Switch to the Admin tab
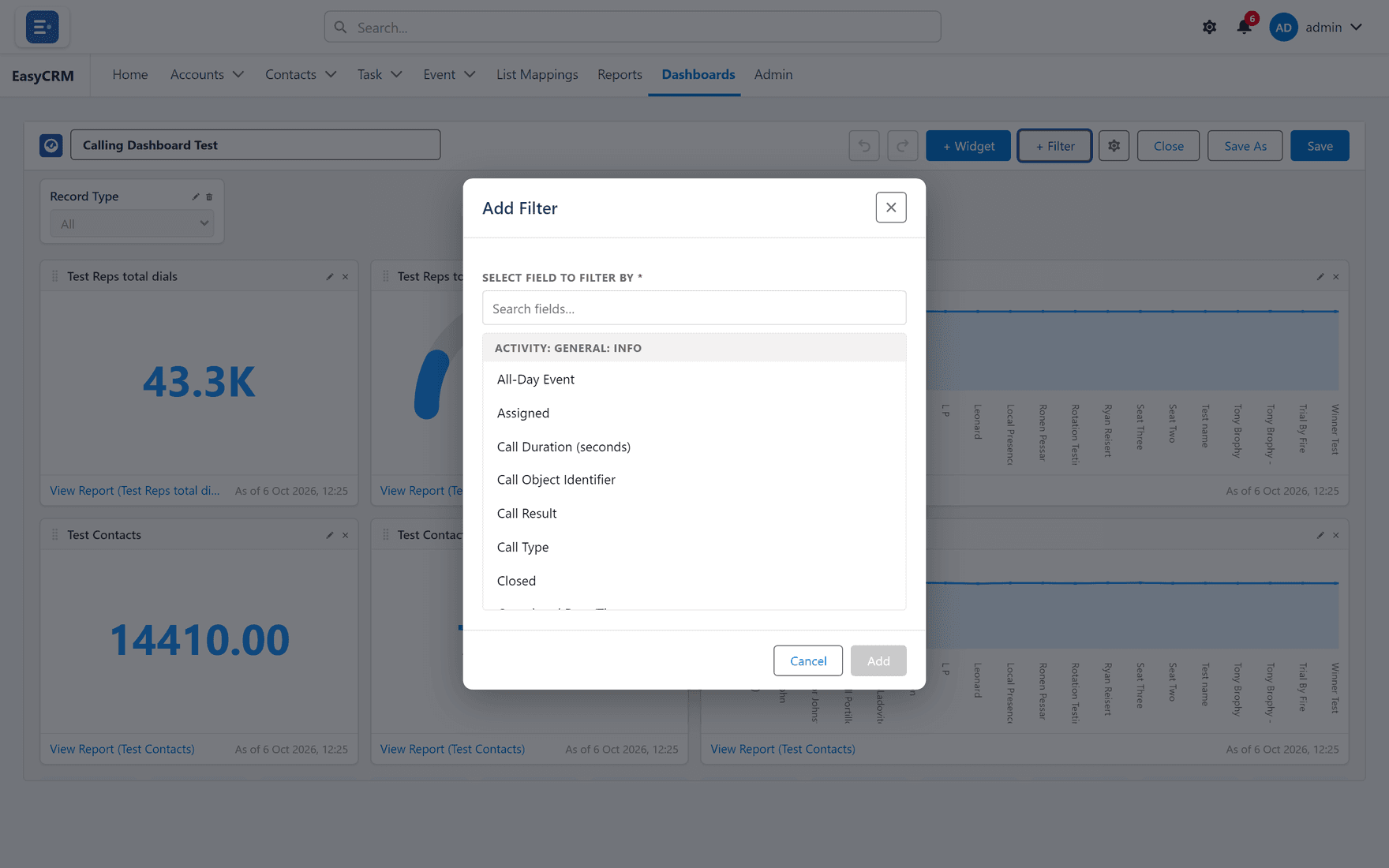Image resolution: width=1389 pixels, height=868 pixels. (x=773, y=74)
